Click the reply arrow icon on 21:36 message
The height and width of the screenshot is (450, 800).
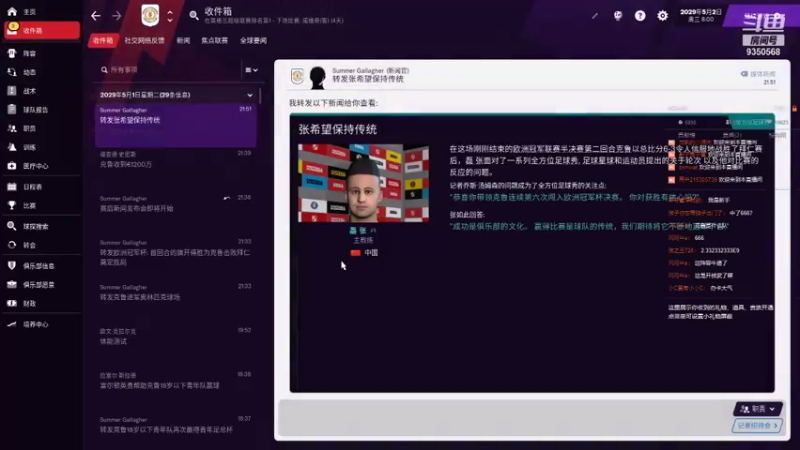(227, 198)
